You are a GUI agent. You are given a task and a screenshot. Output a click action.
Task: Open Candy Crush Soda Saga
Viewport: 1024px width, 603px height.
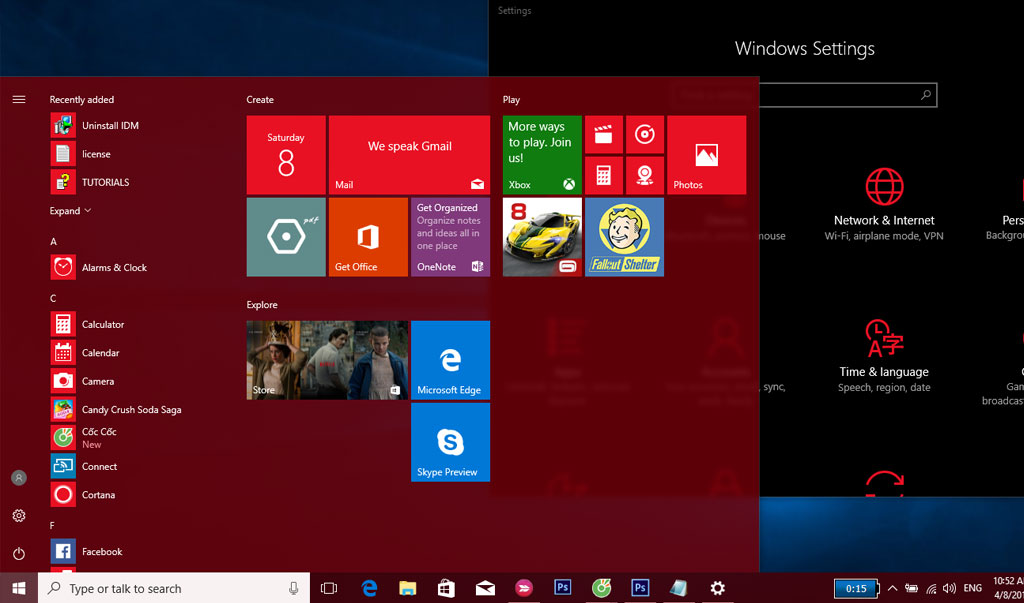click(130, 410)
